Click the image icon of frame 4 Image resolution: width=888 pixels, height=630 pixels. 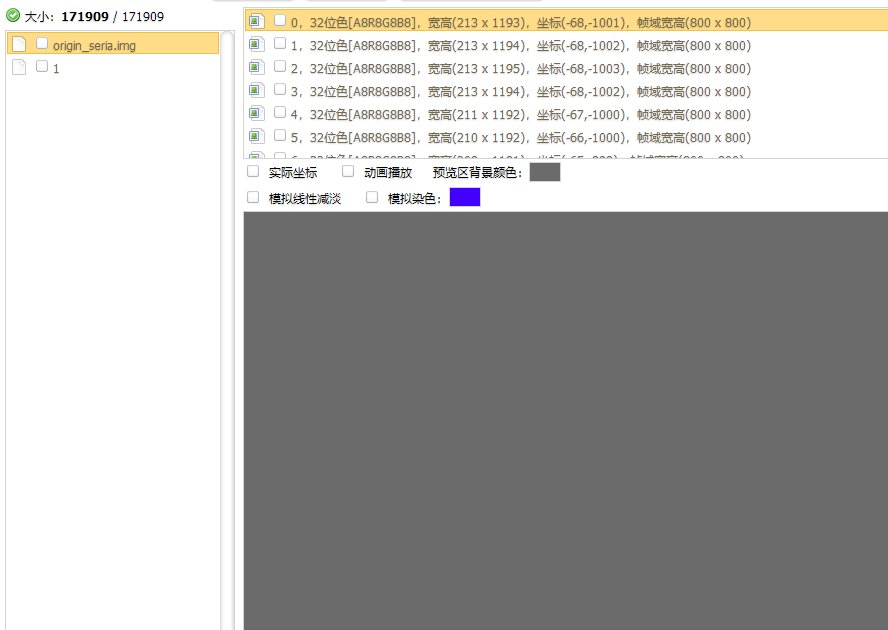pos(256,113)
